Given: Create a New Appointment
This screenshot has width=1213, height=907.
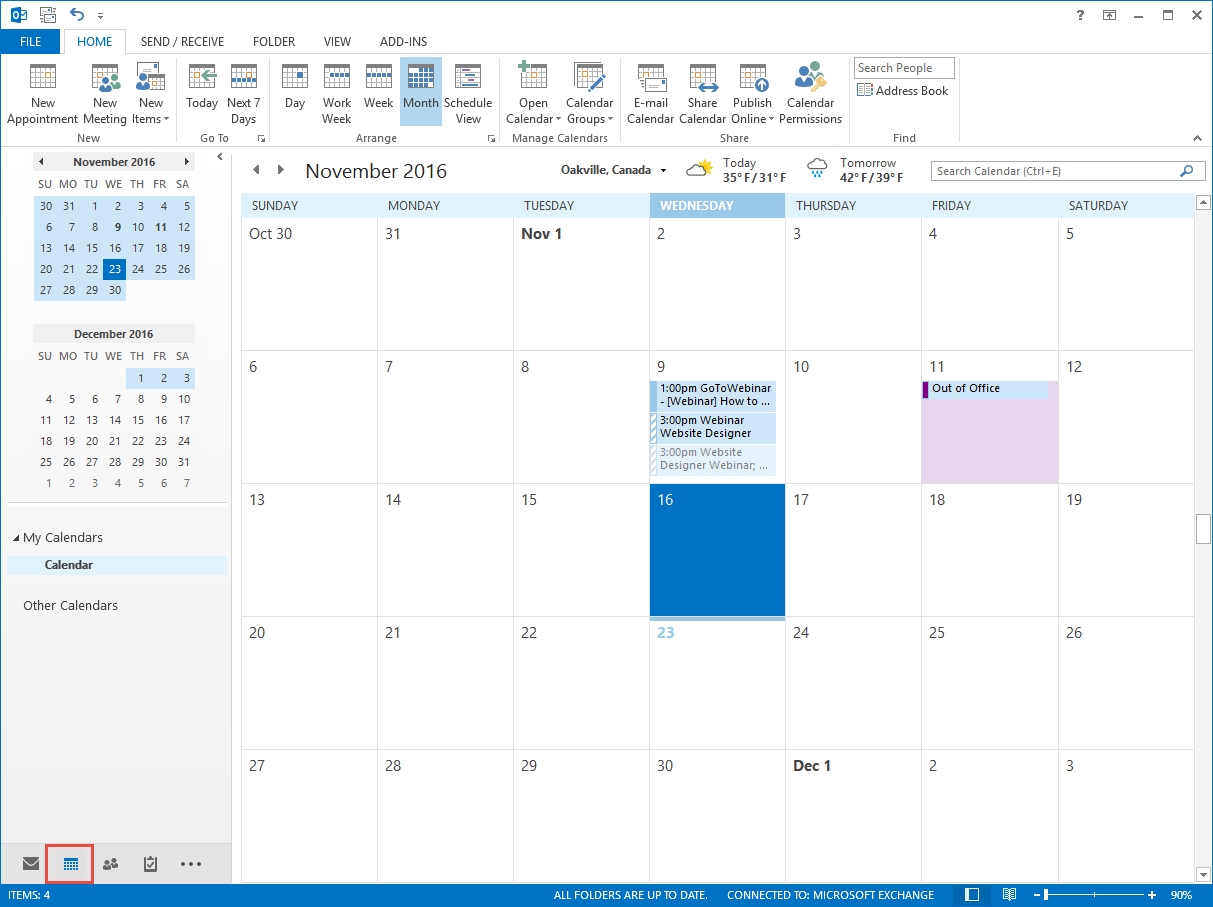Looking at the screenshot, I should (x=42, y=93).
